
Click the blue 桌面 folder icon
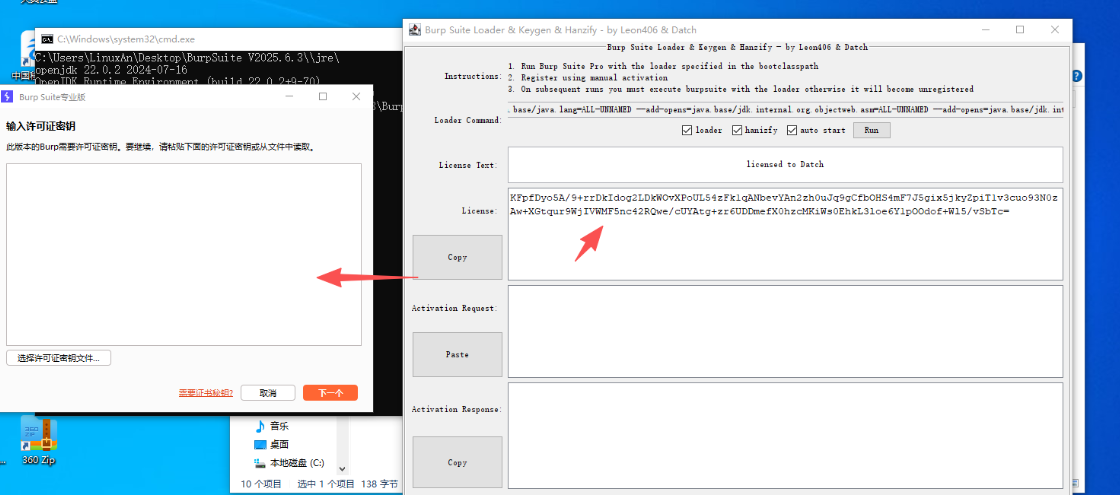tap(260, 444)
